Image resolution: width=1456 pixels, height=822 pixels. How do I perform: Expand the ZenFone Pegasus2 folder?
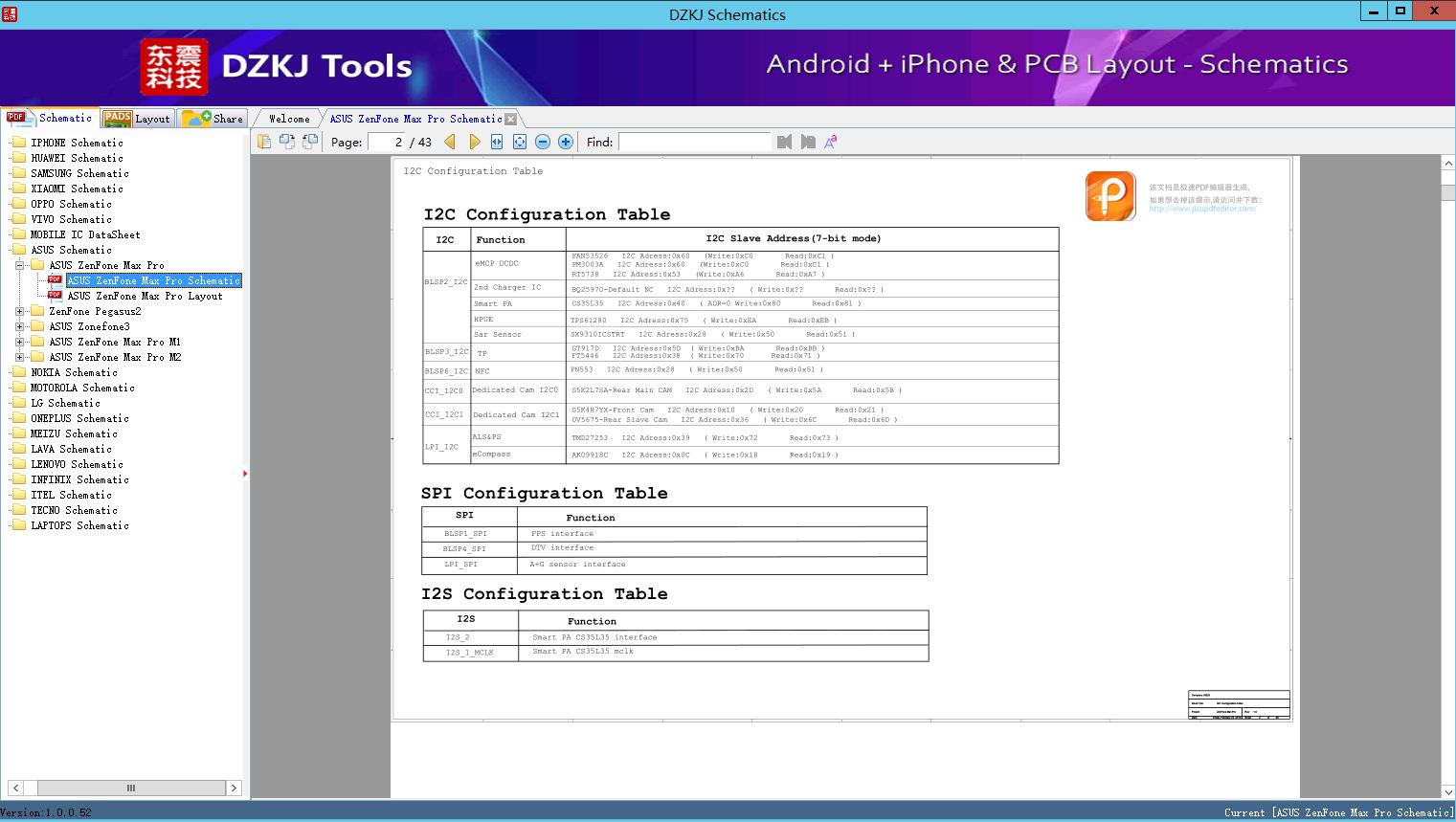point(19,311)
